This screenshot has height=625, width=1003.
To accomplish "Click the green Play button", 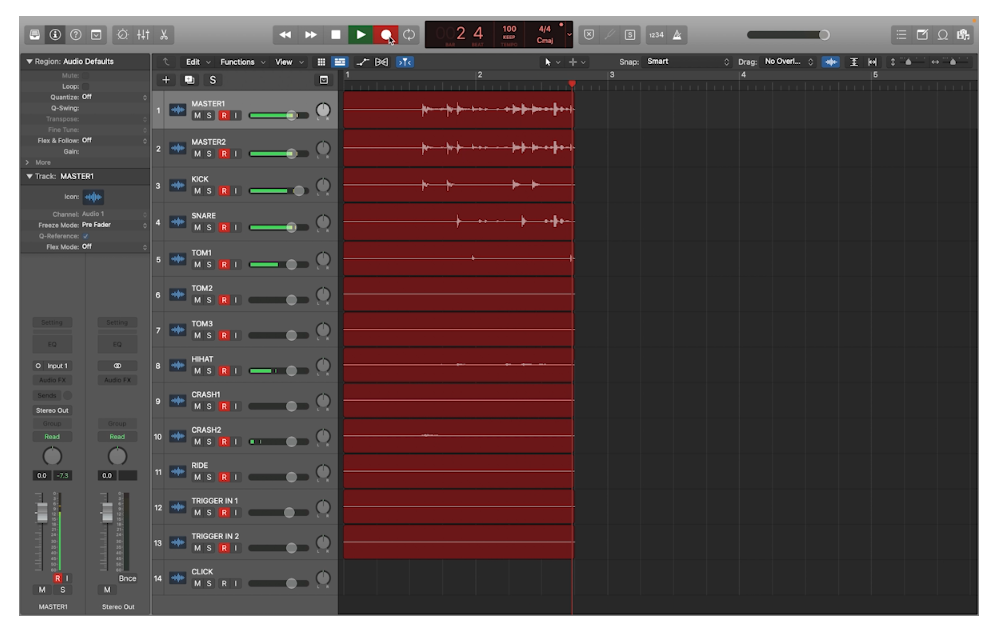I will click(x=361, y=35).
